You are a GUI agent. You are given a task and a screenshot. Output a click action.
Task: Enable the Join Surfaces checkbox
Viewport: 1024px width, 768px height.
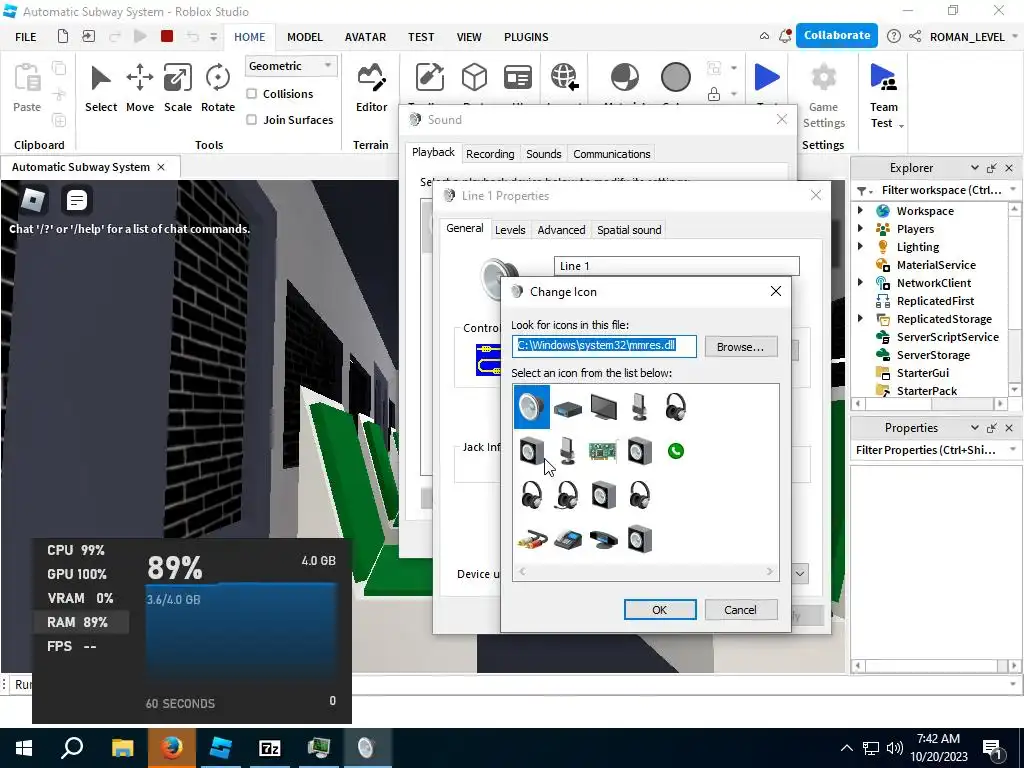pyautogui.click(x=251, y=120)
